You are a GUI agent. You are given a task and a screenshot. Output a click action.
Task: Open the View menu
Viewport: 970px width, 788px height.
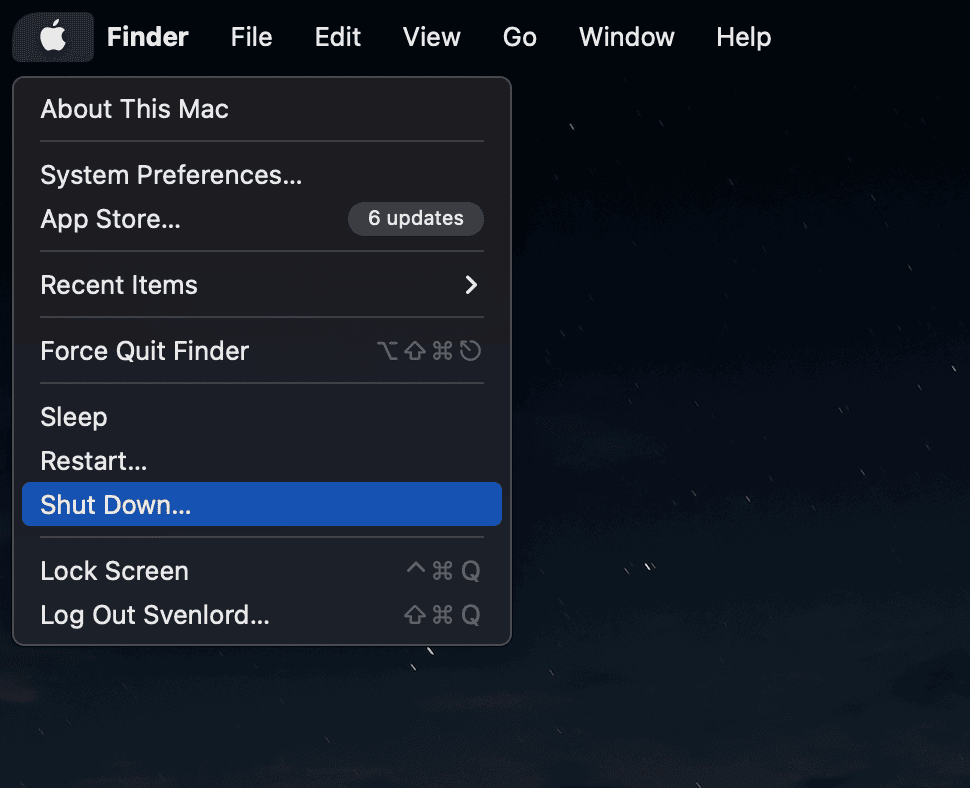(x=431, y=37)
